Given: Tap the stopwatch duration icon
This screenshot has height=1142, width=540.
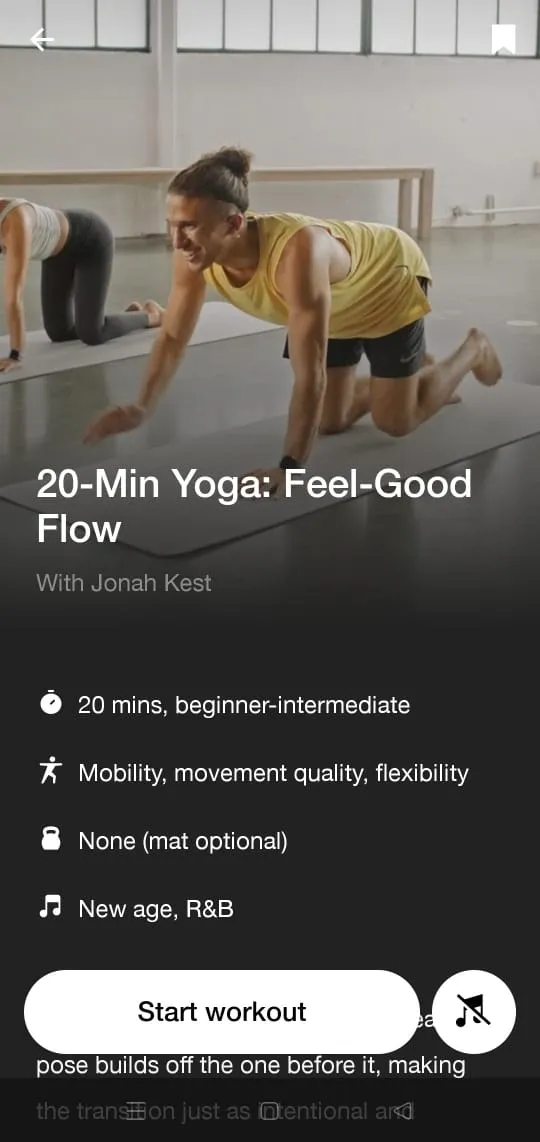Looking at the screenshot, I should pos(50,704).
